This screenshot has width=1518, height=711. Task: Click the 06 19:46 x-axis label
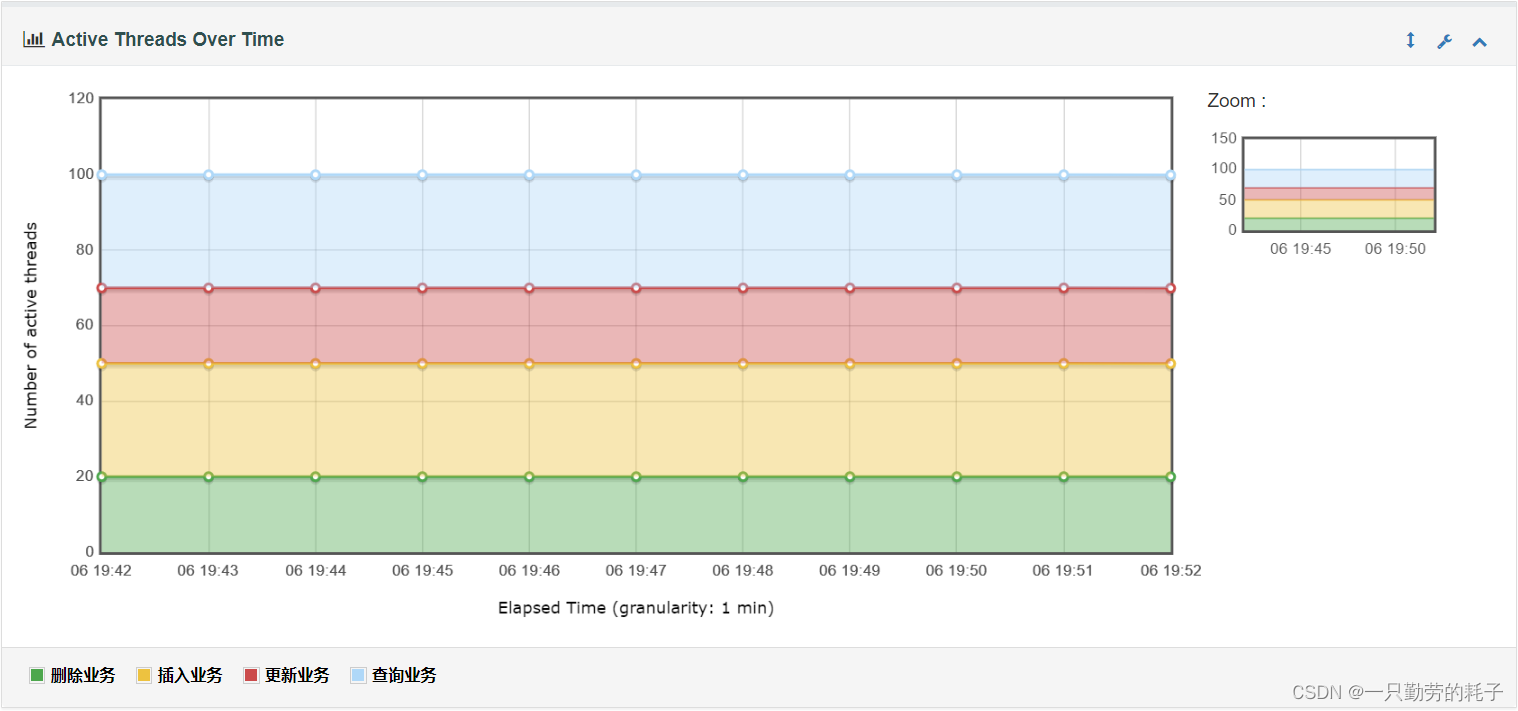coord(529,571)
